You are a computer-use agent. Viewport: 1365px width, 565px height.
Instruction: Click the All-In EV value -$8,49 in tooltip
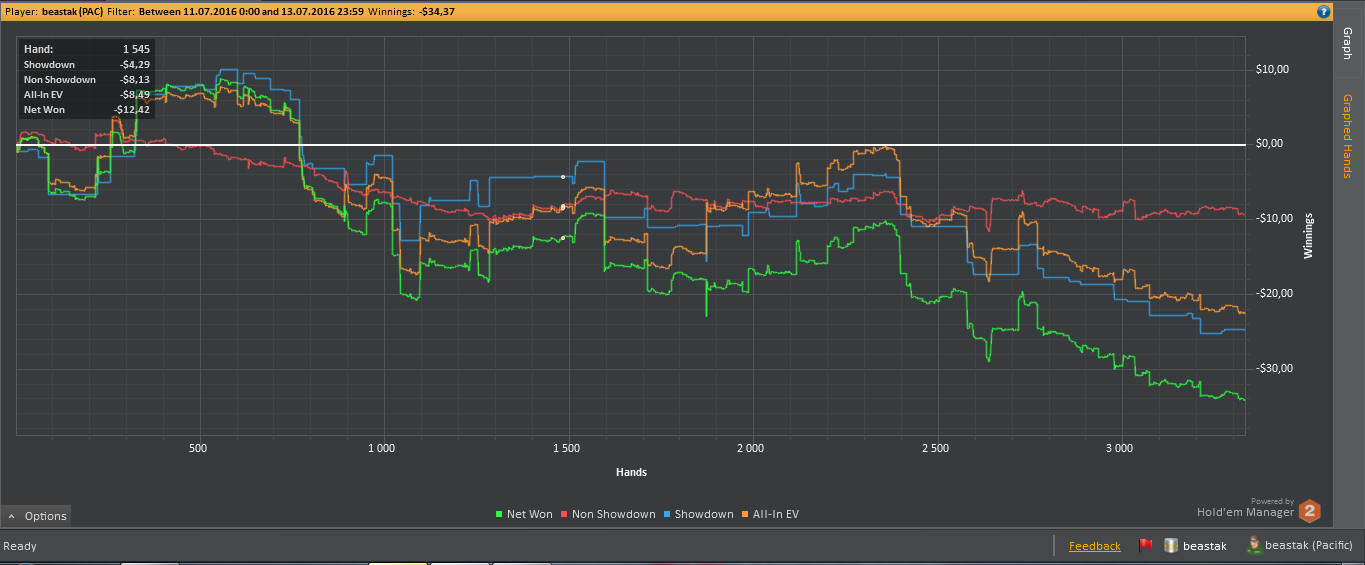tap(135, 94)
